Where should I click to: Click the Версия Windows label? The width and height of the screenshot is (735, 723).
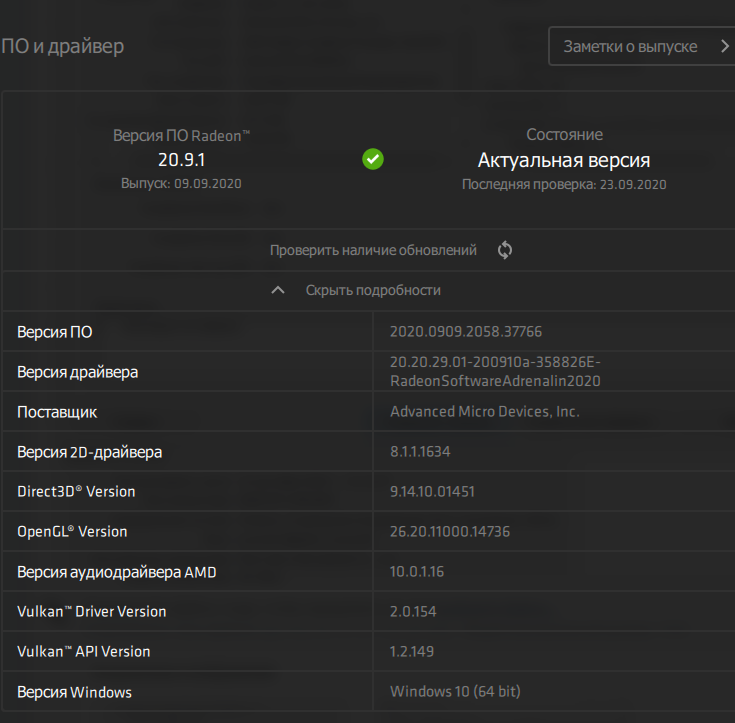point(75,692)
